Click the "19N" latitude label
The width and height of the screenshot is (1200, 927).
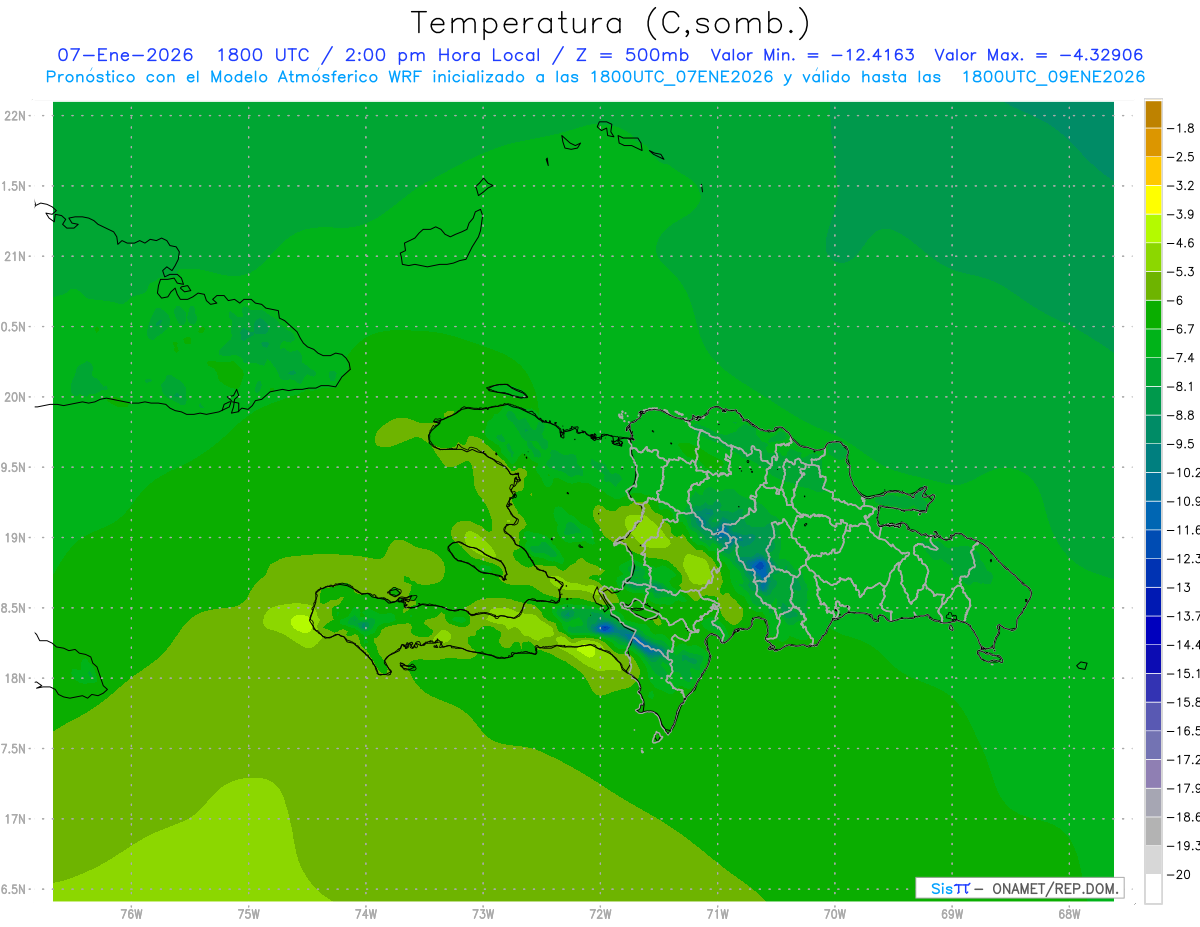[x=16, y=538]
